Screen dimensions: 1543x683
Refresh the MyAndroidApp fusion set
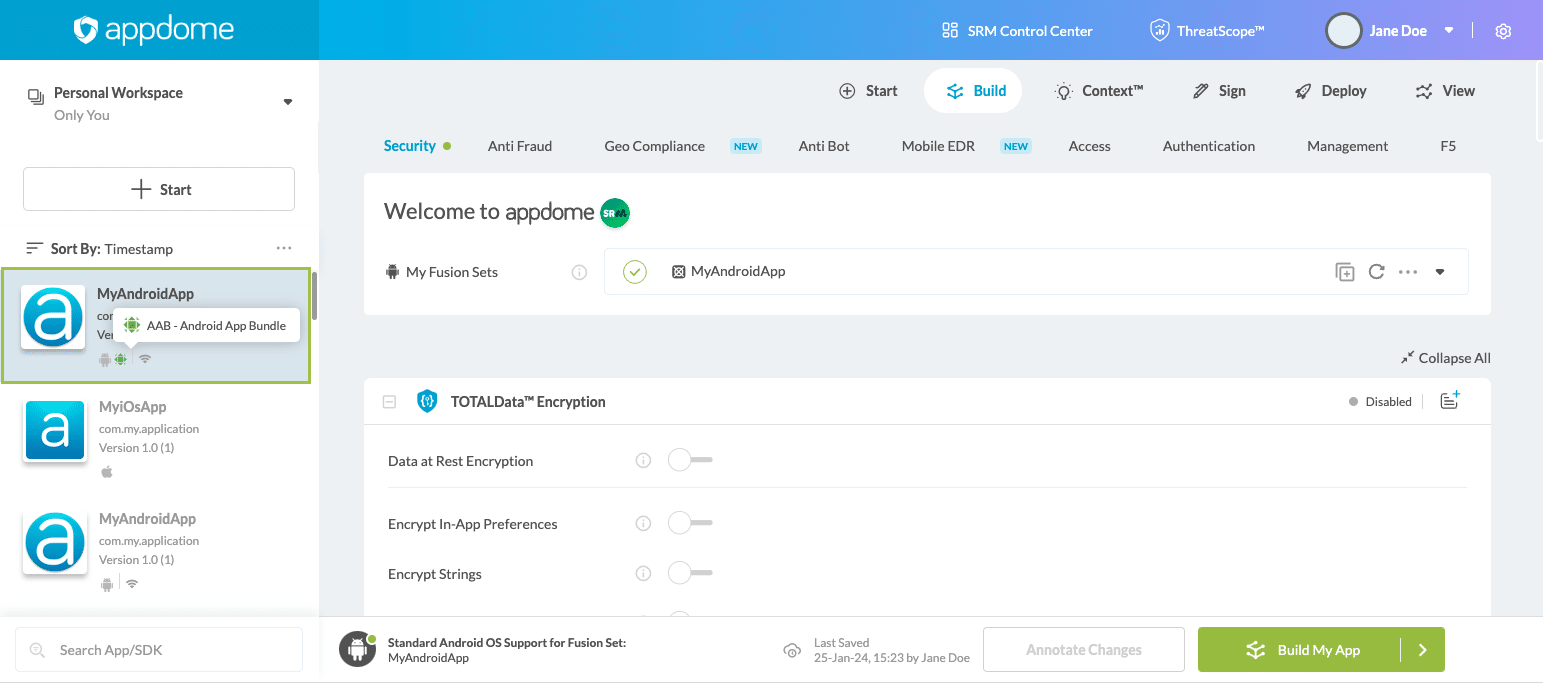click(x=1376, y=271)
